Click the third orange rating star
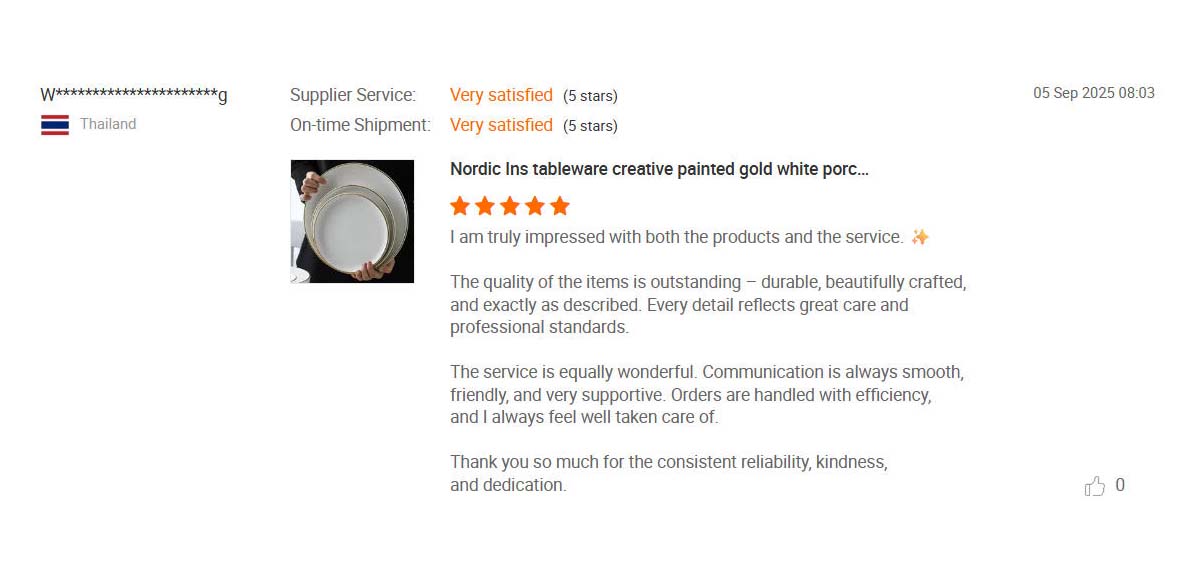The height and width of the screenshot is (580, 1200). point(510,206)
